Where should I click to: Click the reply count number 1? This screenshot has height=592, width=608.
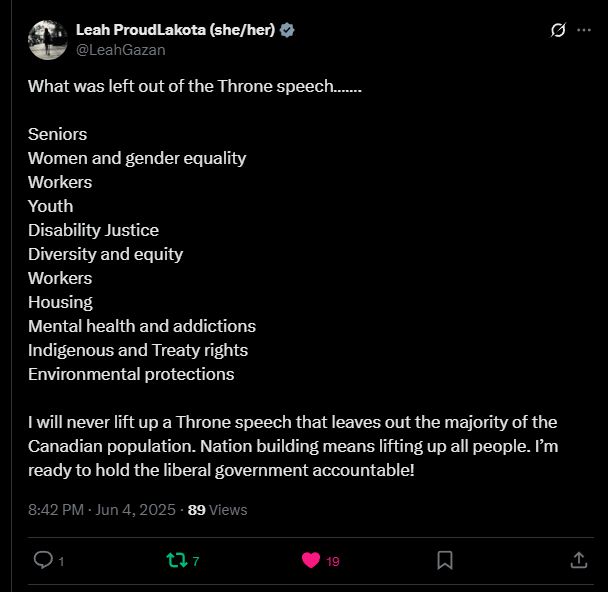[x=61, y=561]
